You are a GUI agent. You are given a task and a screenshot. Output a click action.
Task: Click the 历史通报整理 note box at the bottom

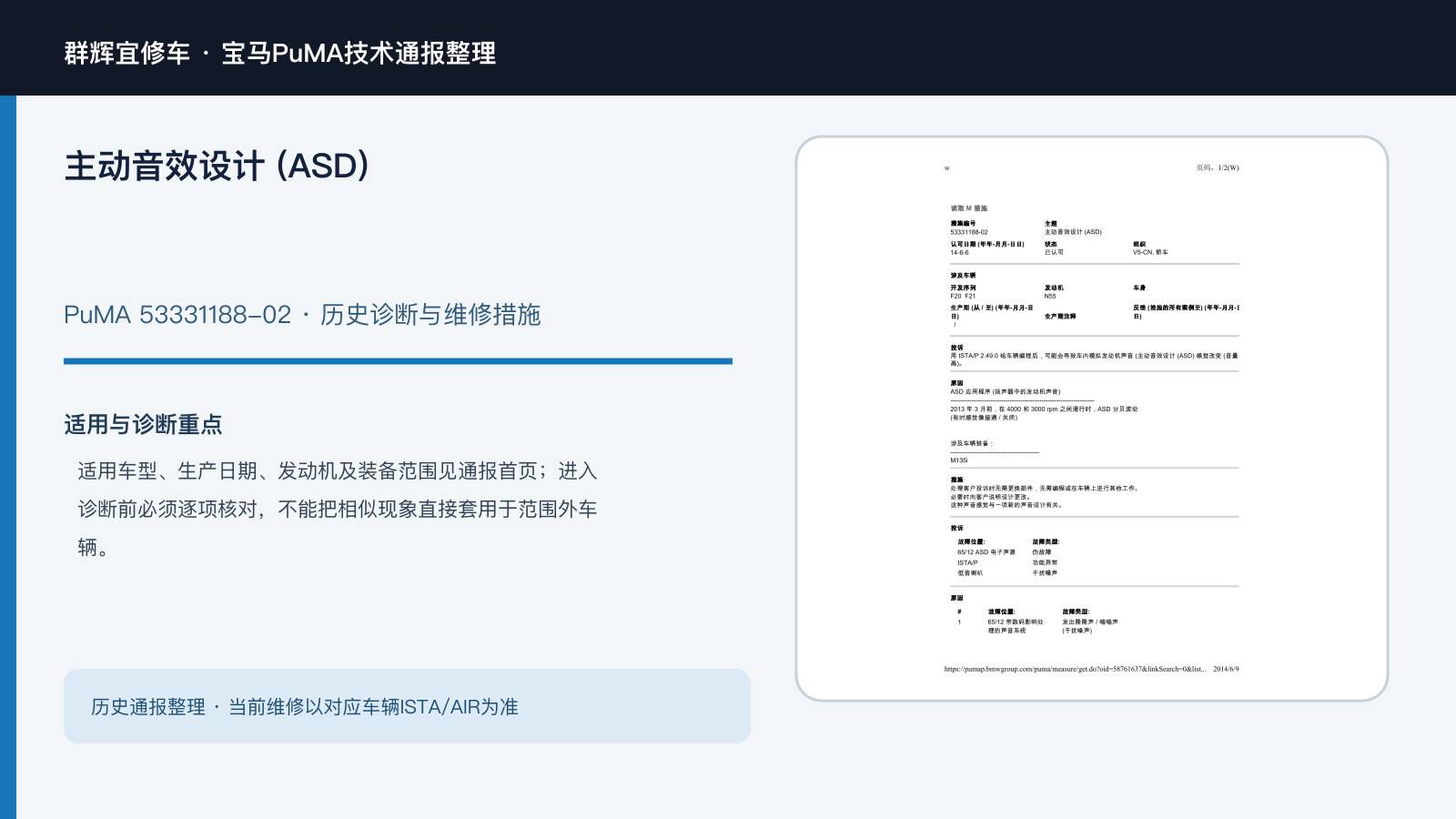pos(407,706)
